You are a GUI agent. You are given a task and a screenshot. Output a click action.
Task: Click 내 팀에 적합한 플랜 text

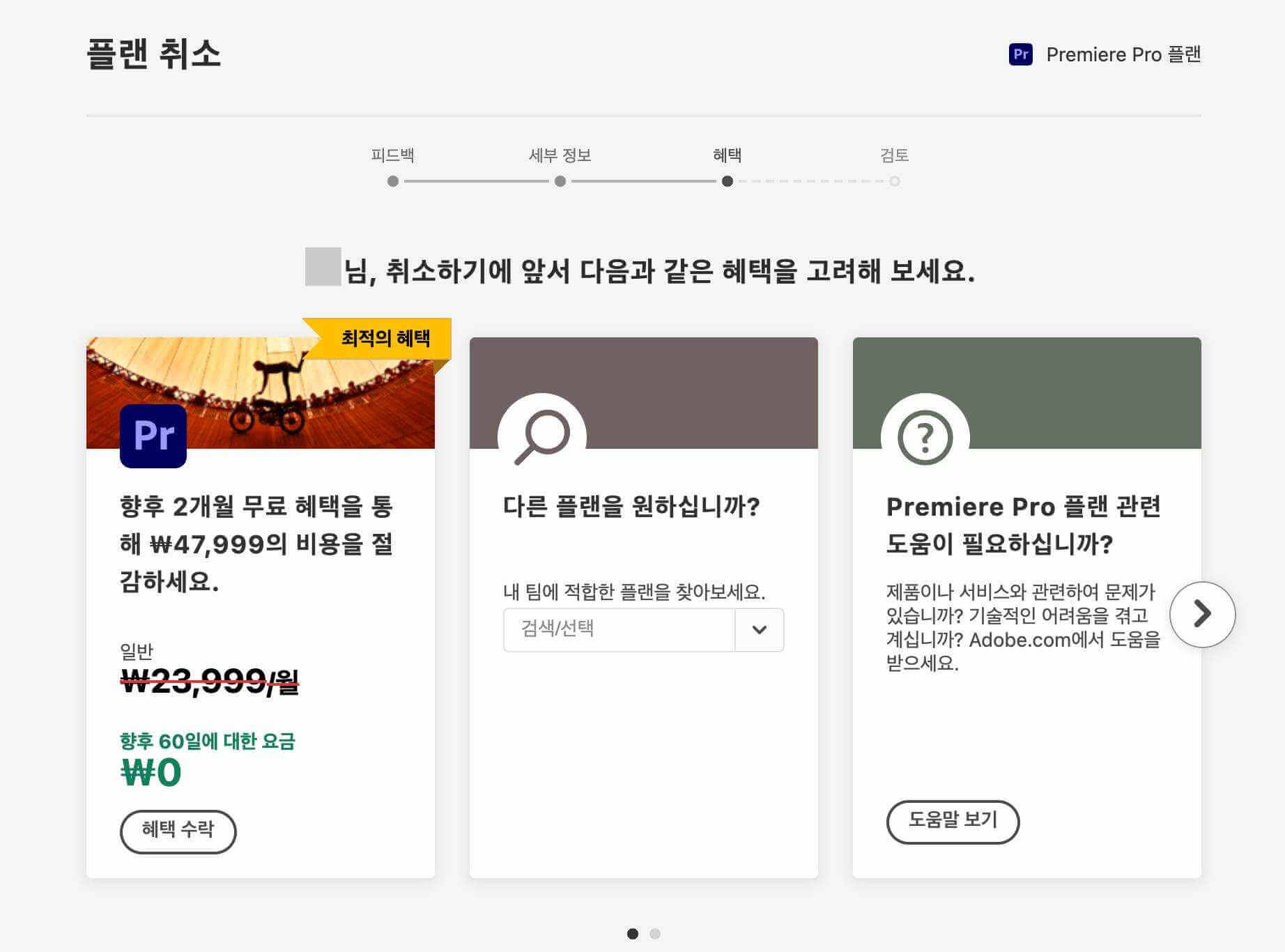coord(634,592)
